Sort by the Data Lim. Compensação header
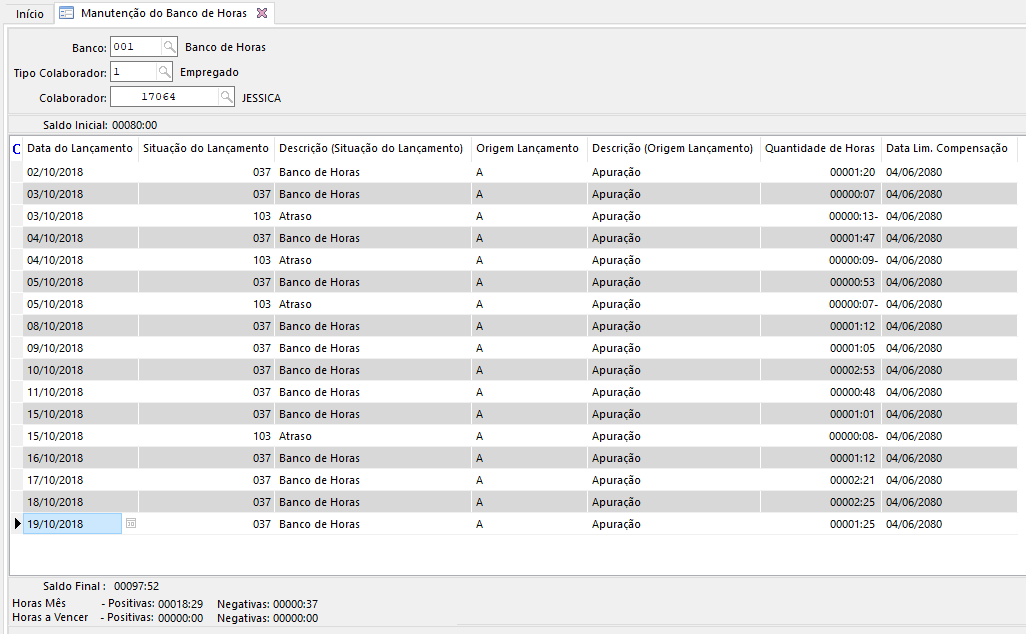This screenshot has width=1026, height=634. point(946,148)
